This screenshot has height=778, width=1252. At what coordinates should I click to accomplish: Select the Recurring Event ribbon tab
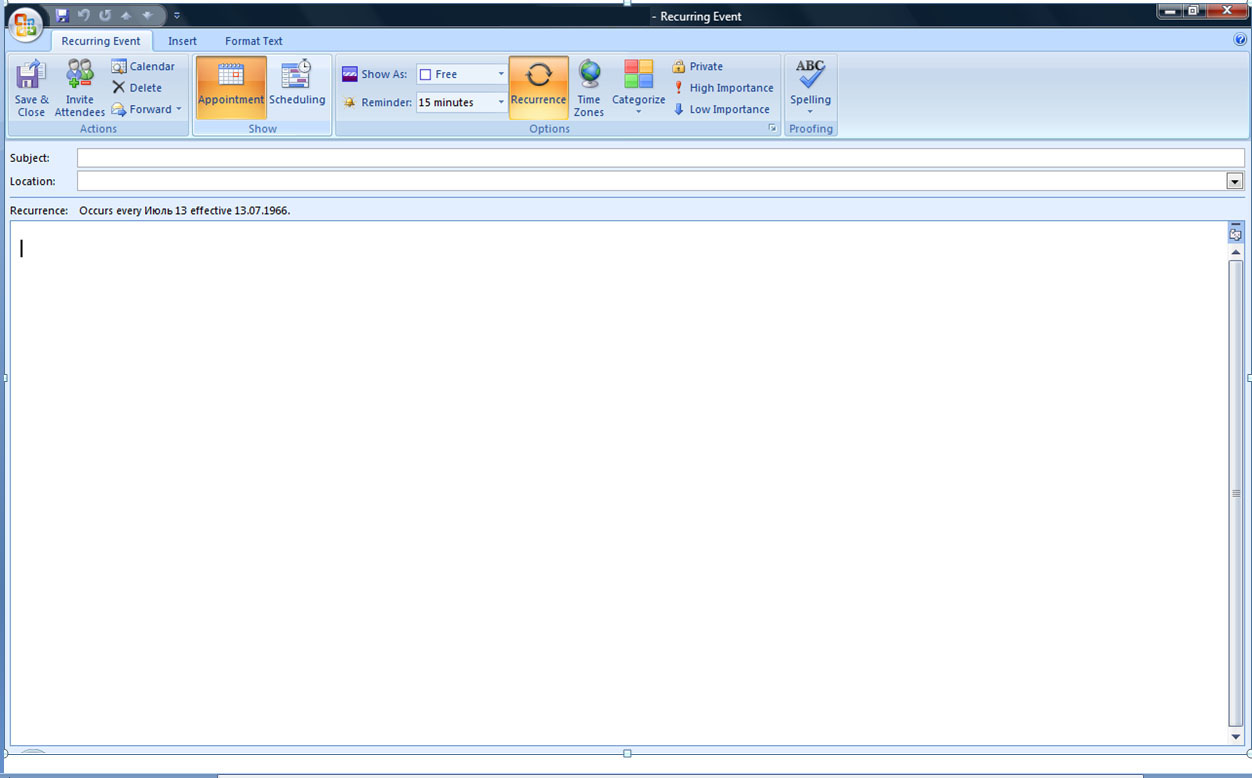click(x=101, y=41)
